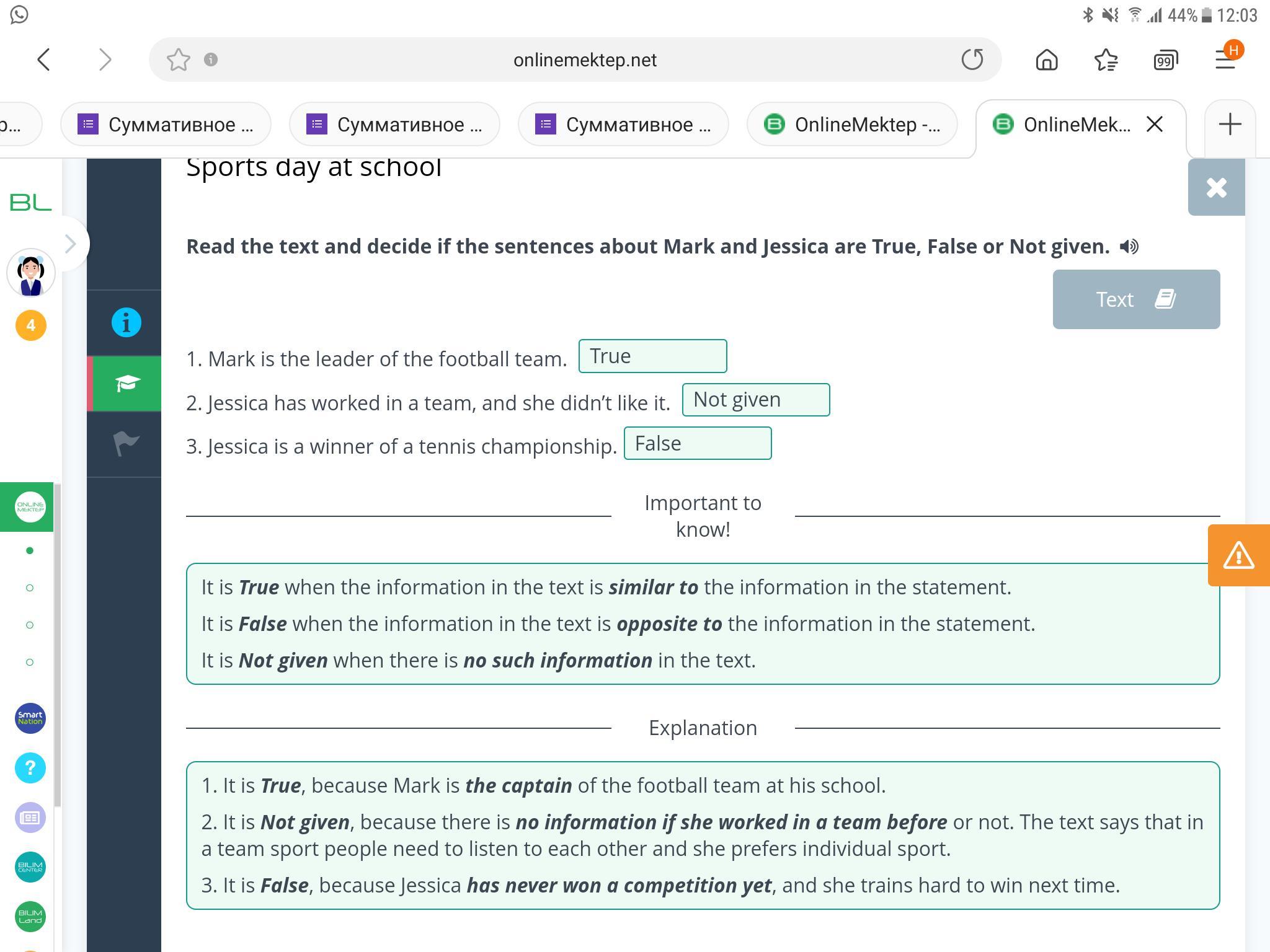
Task: Click the blue question mark help icon
Action: click(30, 768)
